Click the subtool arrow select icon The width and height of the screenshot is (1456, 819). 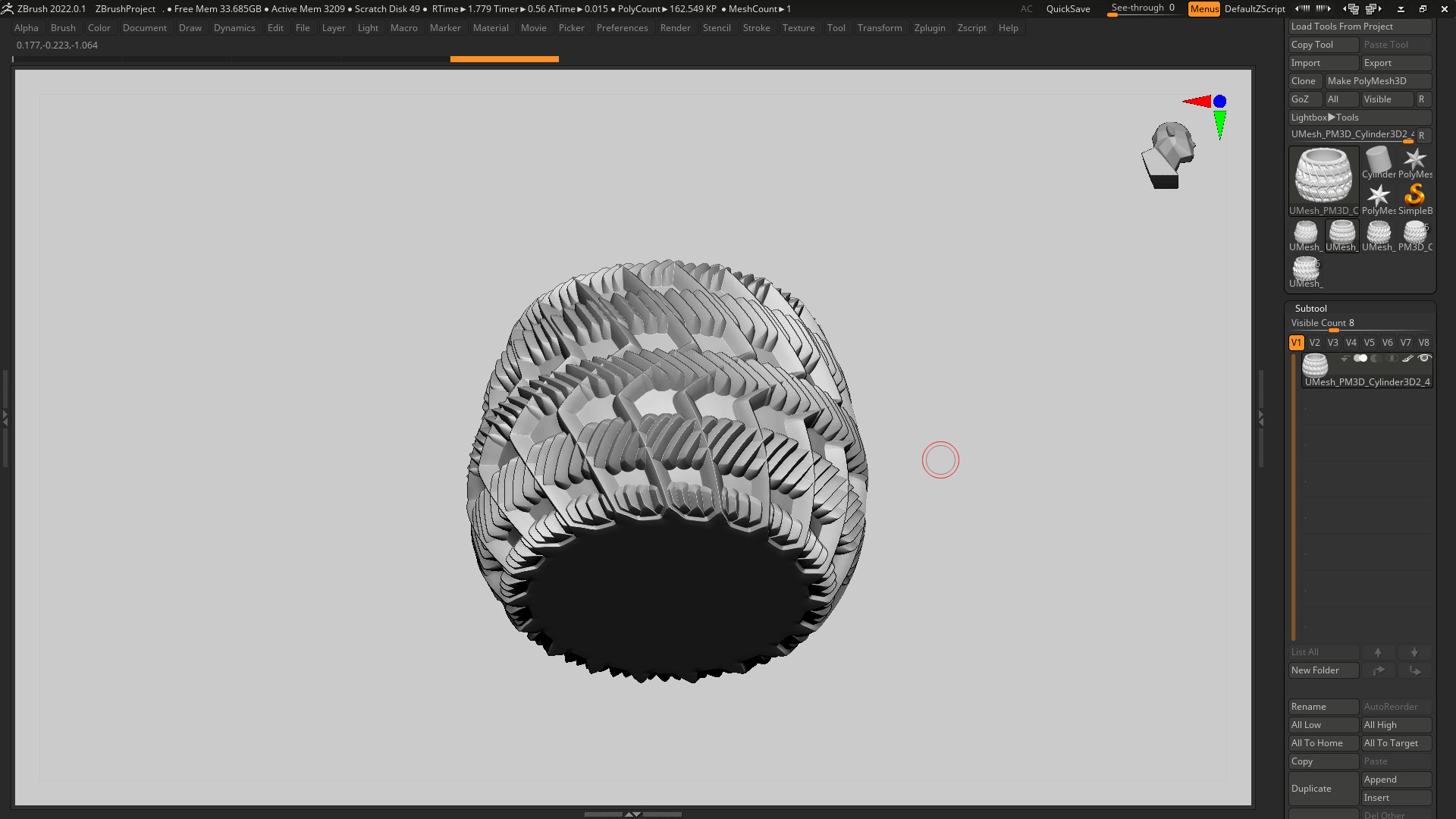coord(1345,359)
